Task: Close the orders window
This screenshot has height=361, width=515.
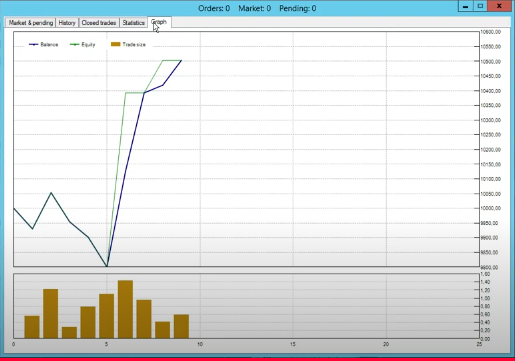Action: pos(499,6)
